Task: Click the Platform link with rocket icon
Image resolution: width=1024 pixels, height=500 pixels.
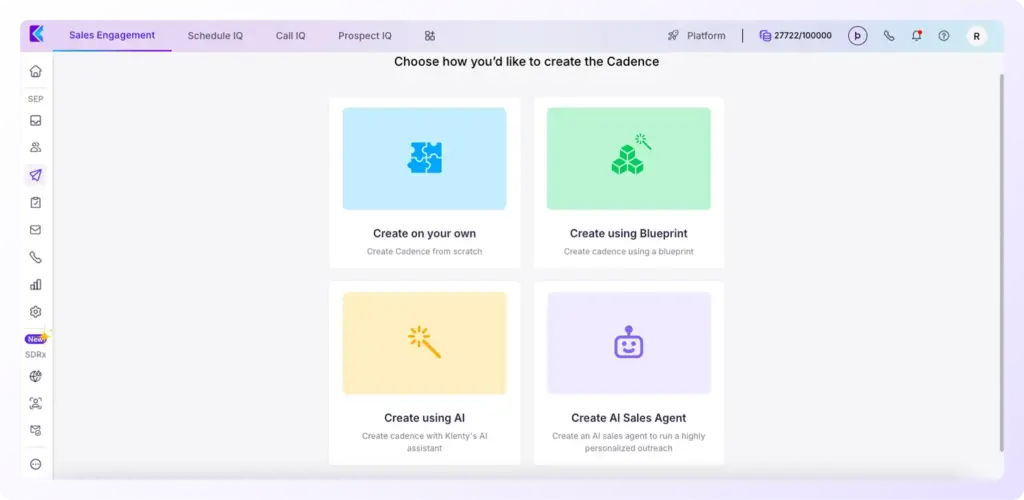Action: (x=697, y=36)
